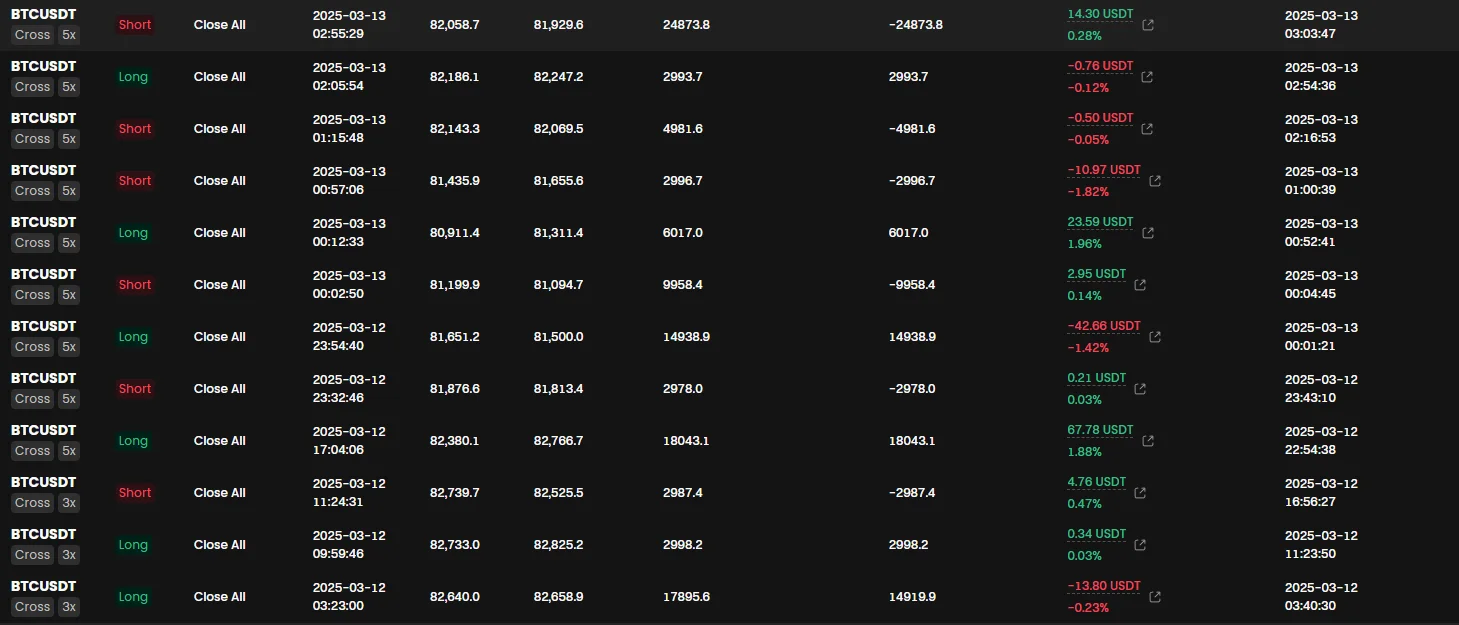1459x625 pixels.
Task: Share the 67.78 USDT winning trade
Action: pyautogui.click(x=1148, y=441)
